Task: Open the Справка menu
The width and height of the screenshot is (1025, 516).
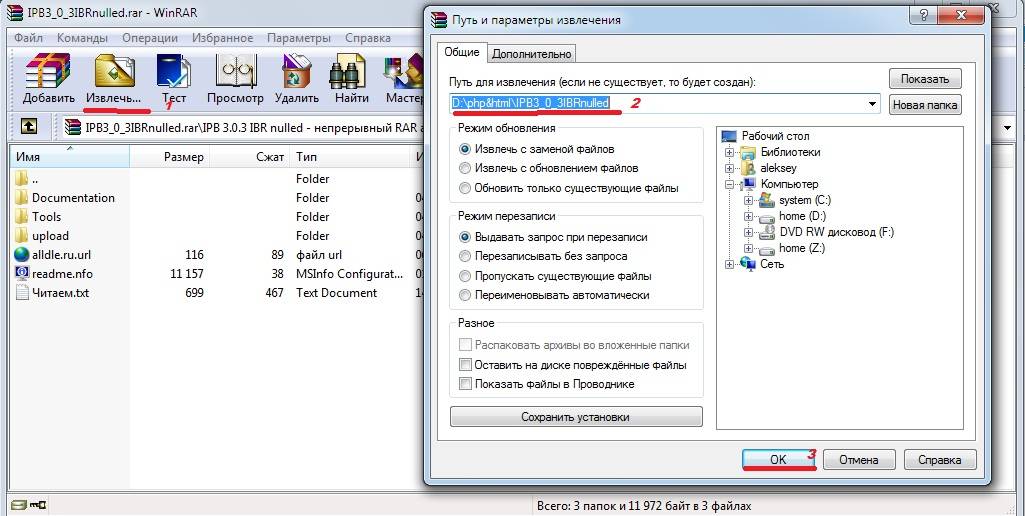Action: click(x=368, y=38)
